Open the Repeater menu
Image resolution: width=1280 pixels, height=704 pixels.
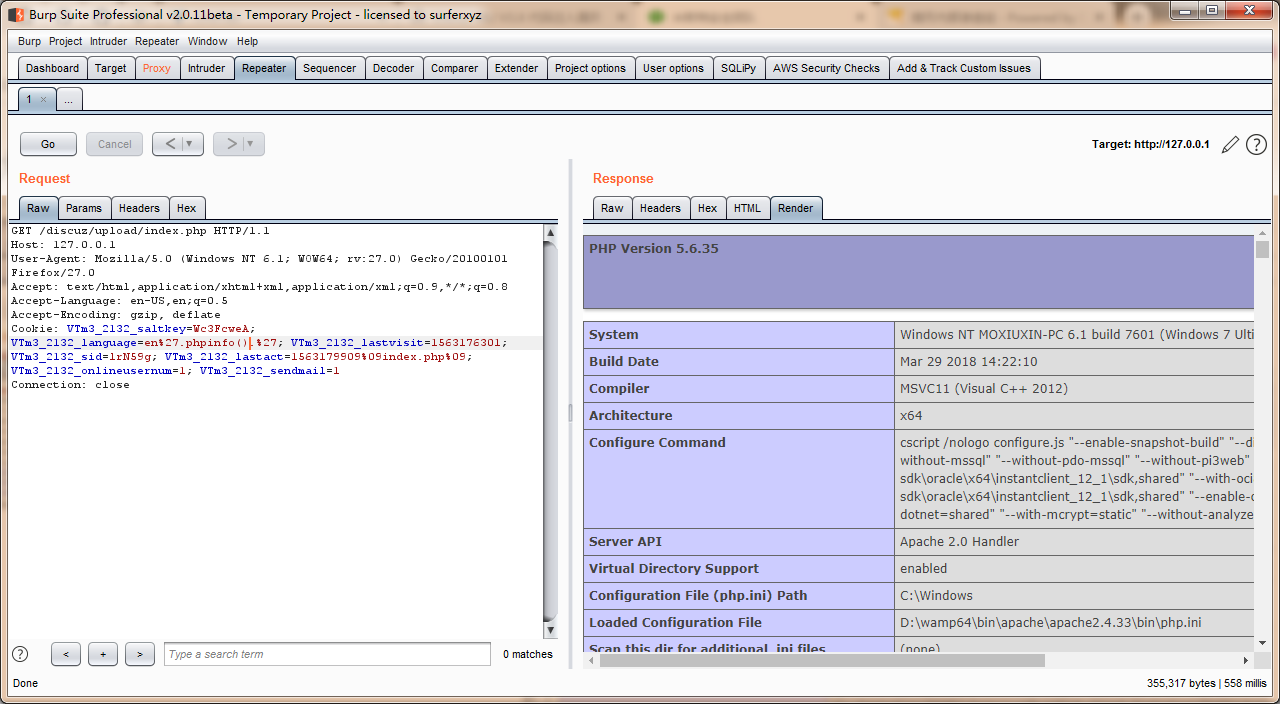(157, 41)
